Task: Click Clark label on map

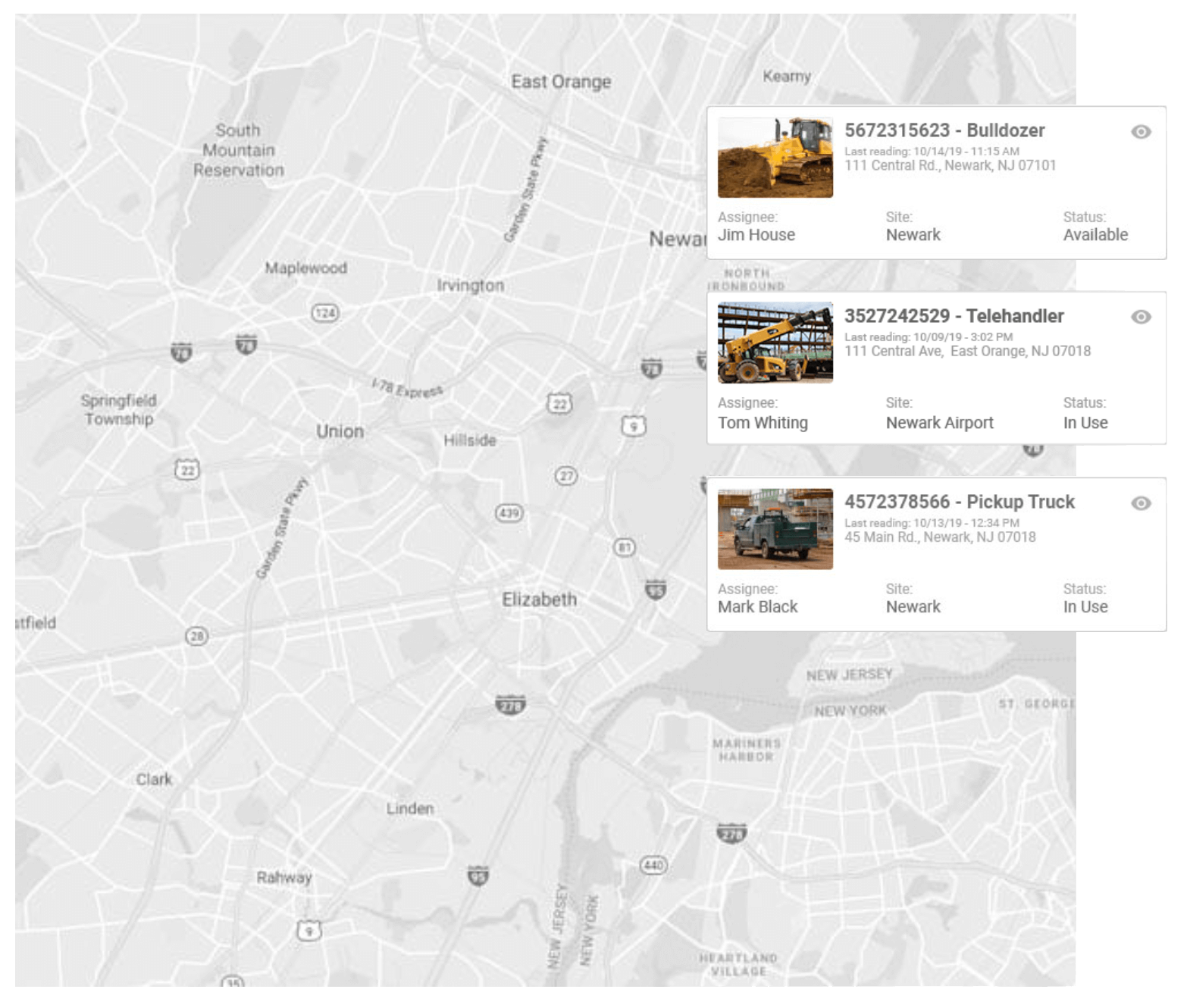Action: 154,779
